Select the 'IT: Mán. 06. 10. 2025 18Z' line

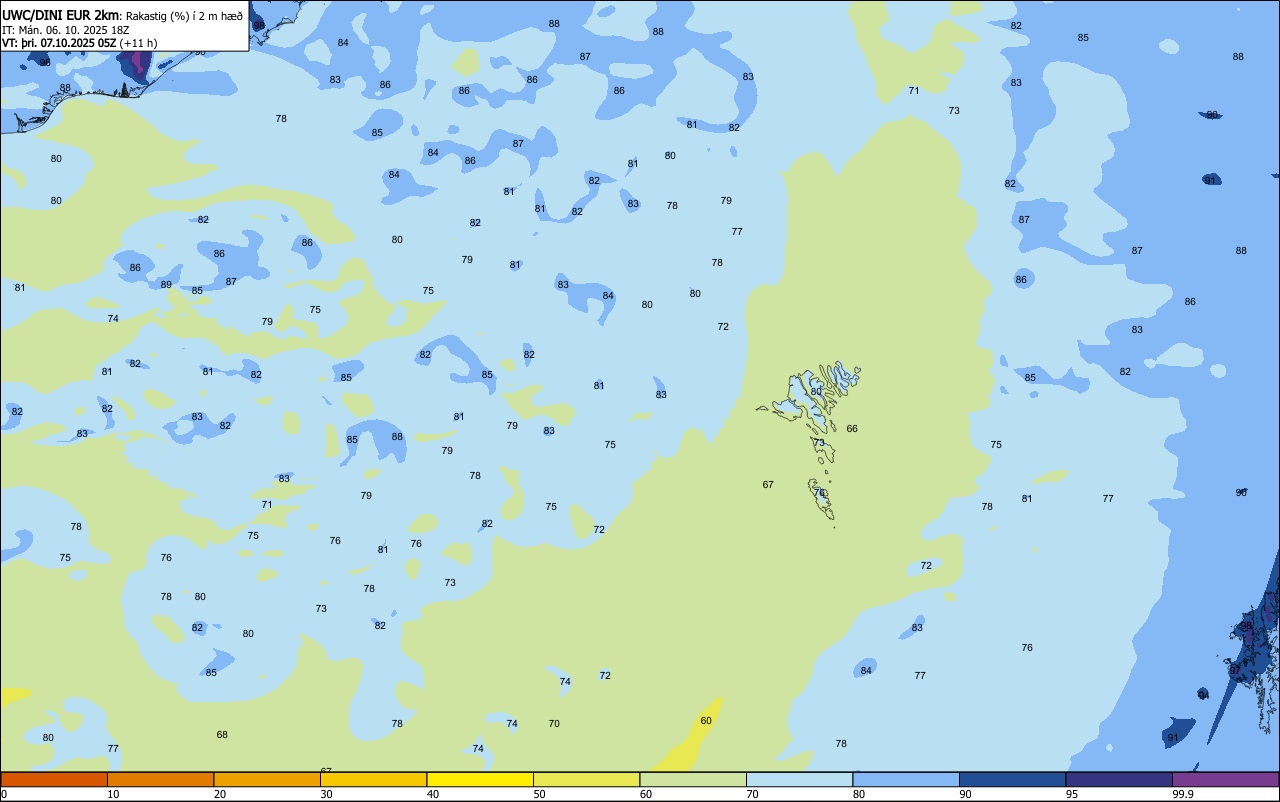pos(66,30)
